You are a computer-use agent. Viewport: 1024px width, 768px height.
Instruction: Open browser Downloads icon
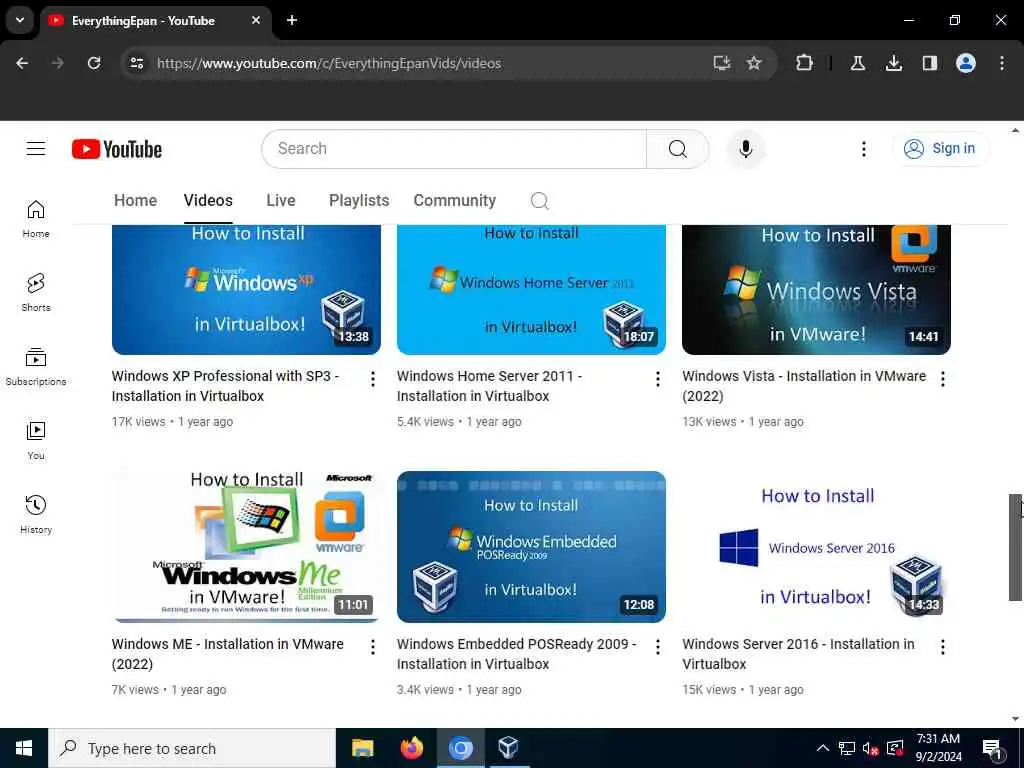click(894, 63)
